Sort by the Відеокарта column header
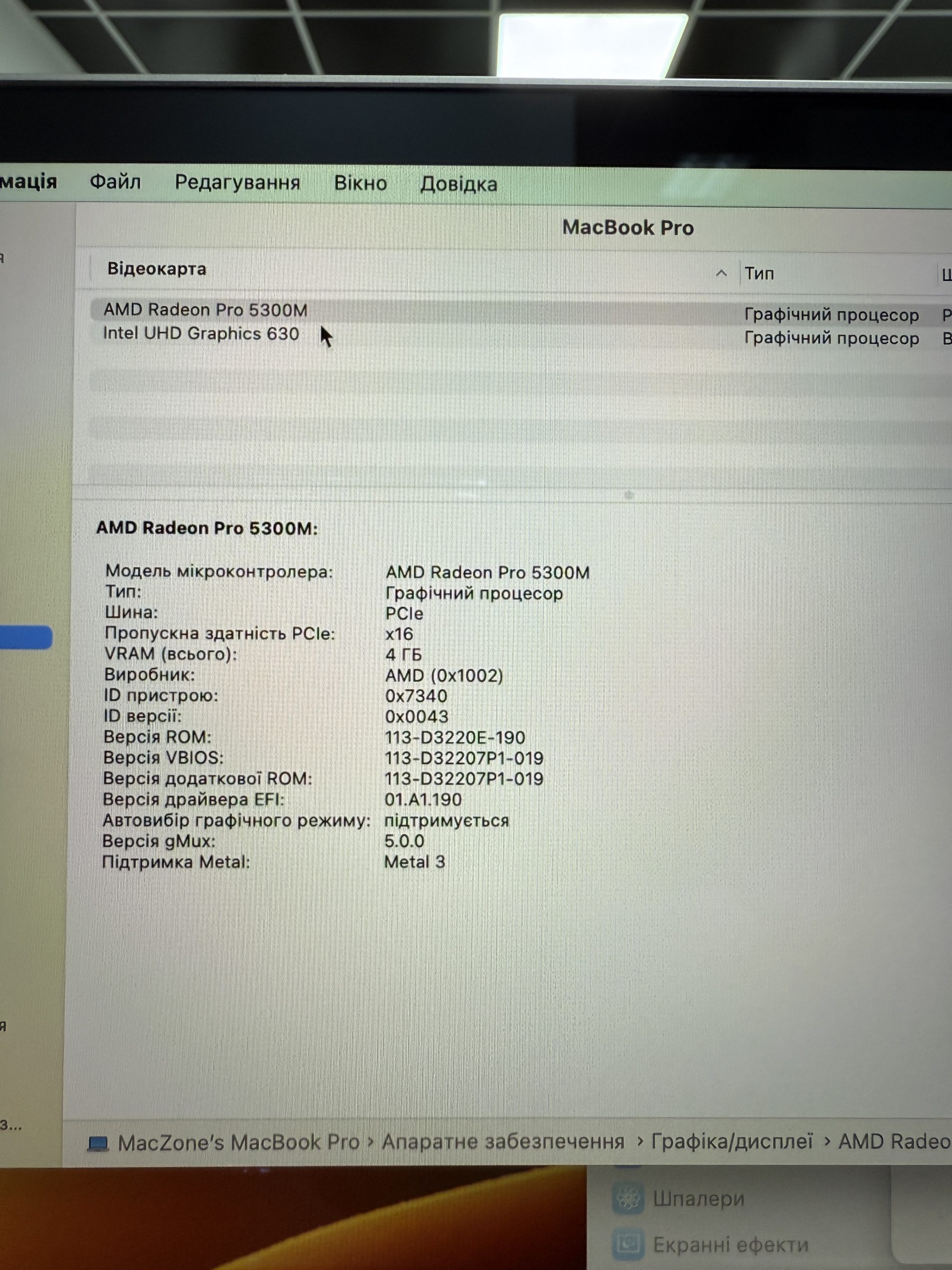952x1270 pixels. click(x=157, y=269)
